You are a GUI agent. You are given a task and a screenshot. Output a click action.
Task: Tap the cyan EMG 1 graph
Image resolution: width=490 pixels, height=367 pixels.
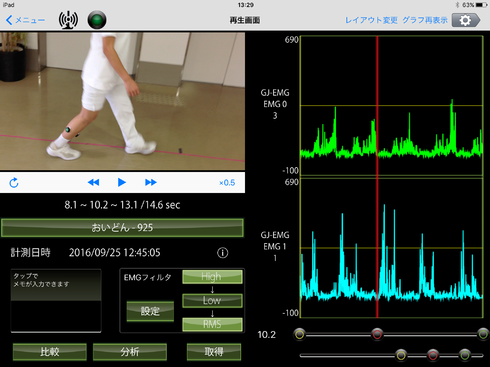(x=392, y=248)
